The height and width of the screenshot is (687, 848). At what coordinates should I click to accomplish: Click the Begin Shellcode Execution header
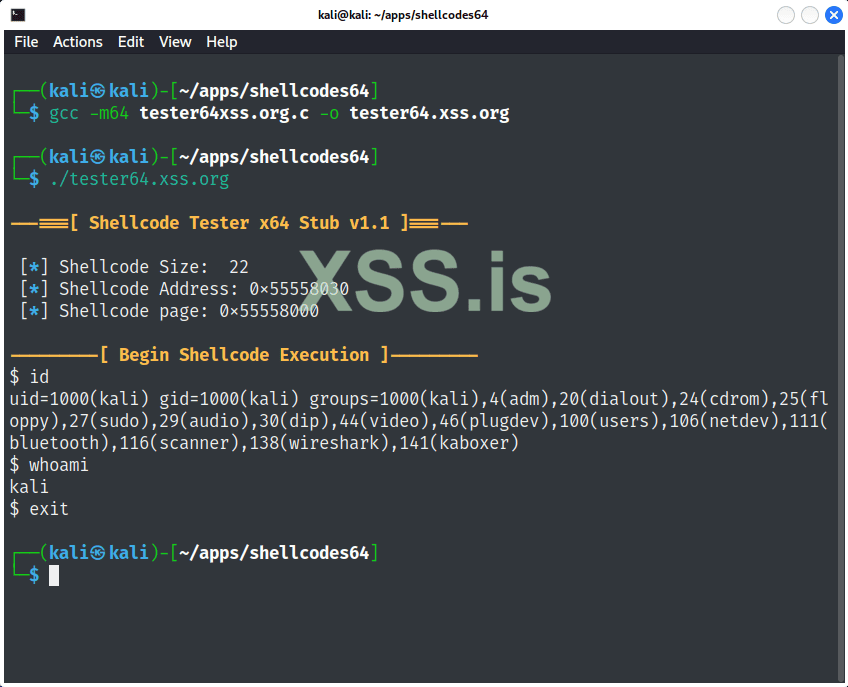(x=245, y=354)
